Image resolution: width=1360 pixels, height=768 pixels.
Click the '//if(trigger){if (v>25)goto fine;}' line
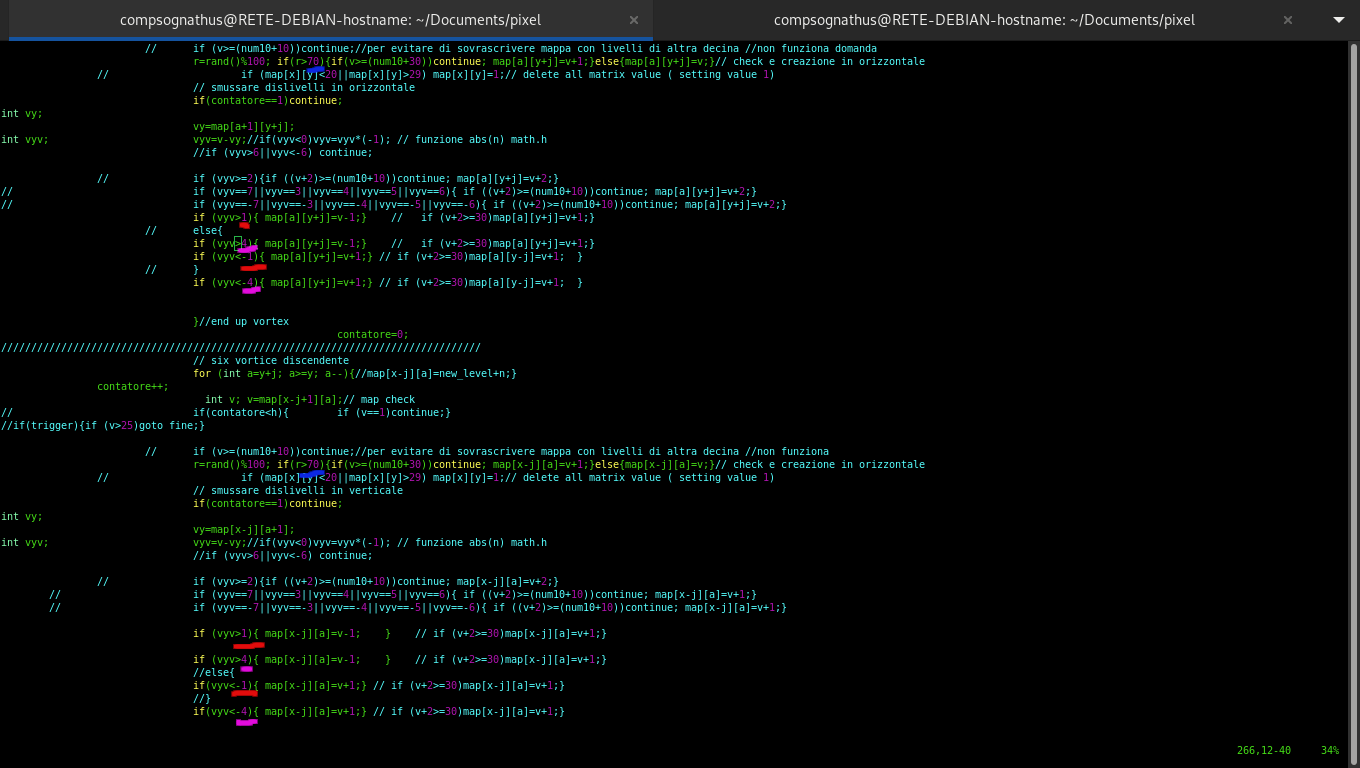[x=103, y=425]
